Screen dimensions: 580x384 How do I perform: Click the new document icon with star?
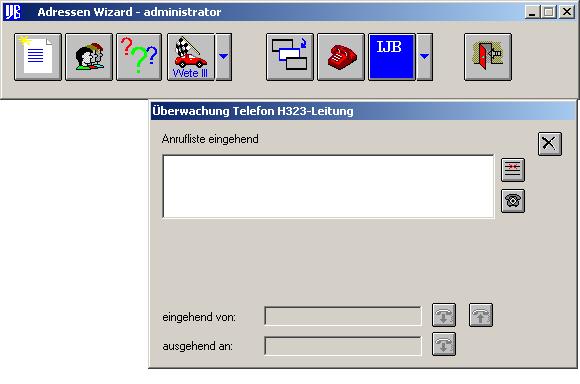38,57
